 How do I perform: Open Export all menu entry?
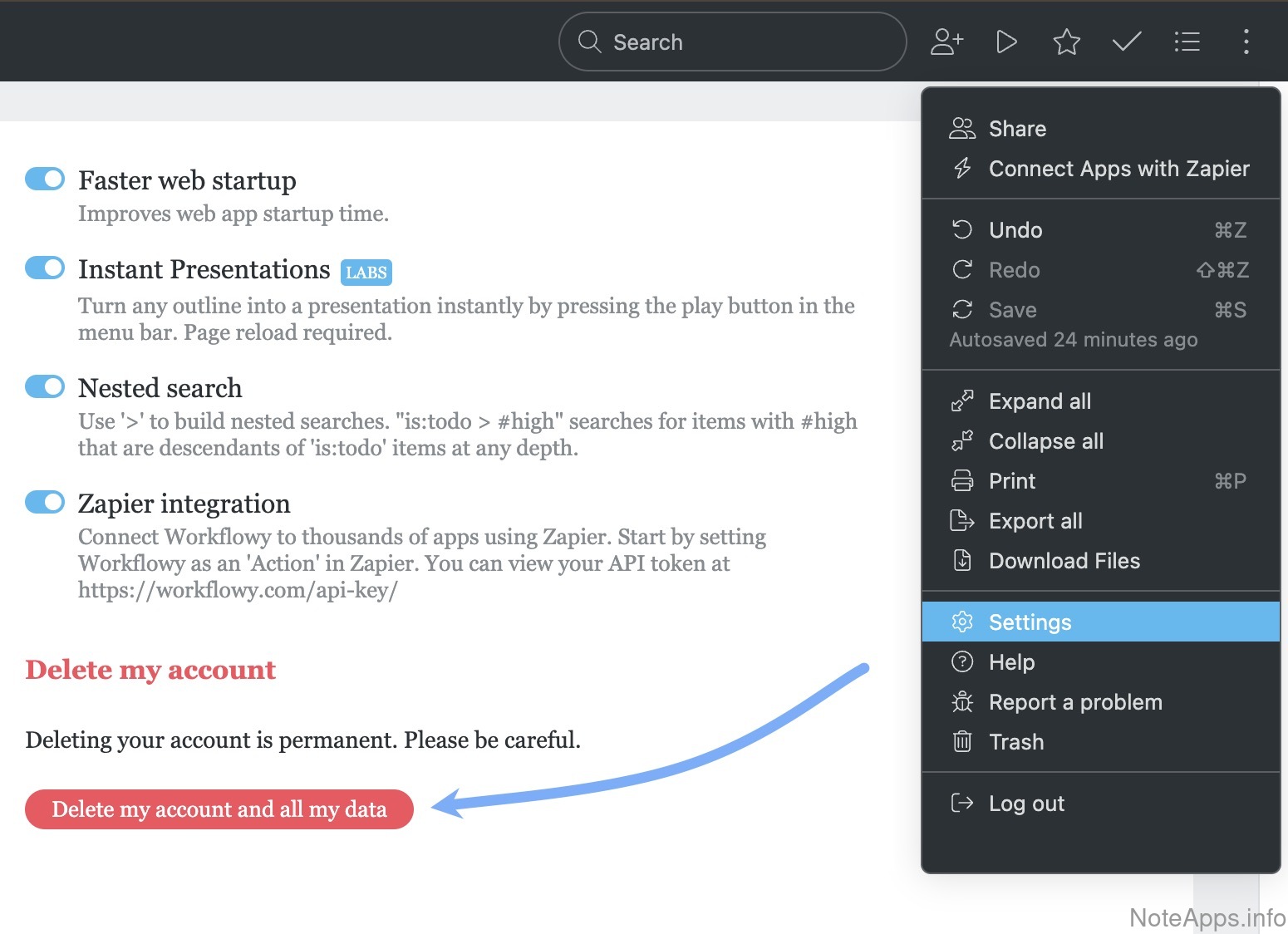coord(1035,521)
